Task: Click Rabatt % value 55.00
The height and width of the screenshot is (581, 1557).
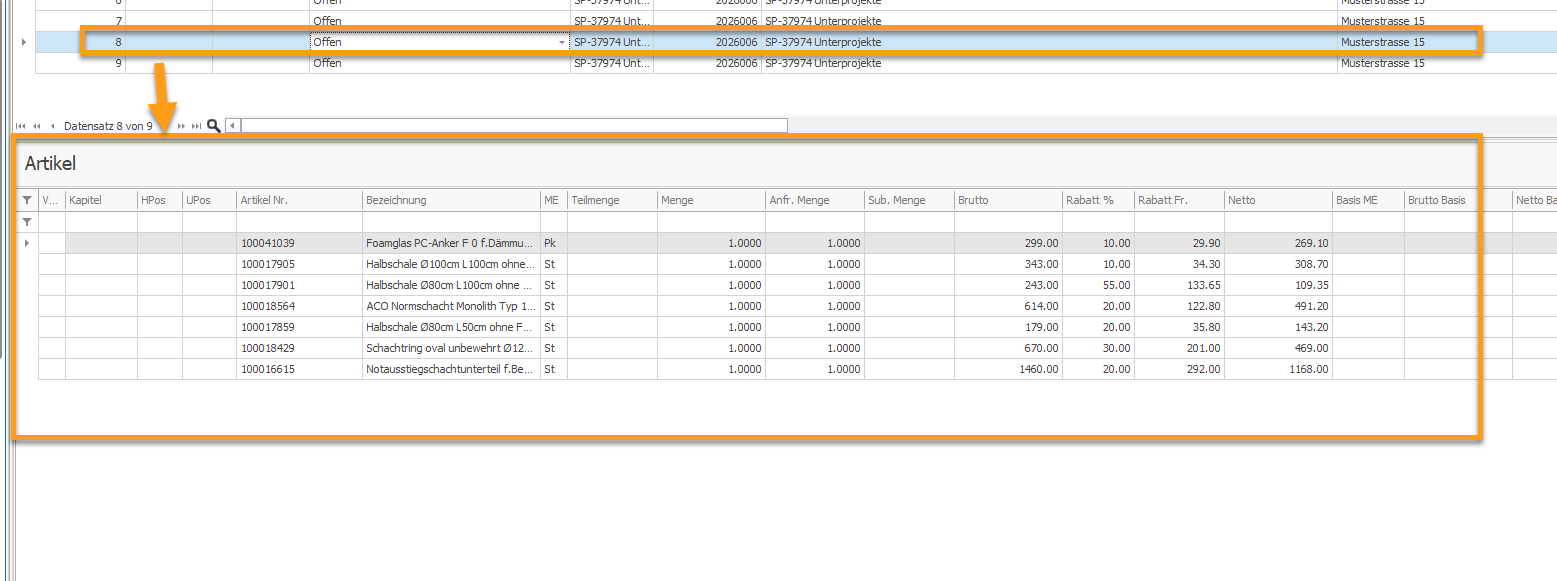Action: pos(1098,285)
